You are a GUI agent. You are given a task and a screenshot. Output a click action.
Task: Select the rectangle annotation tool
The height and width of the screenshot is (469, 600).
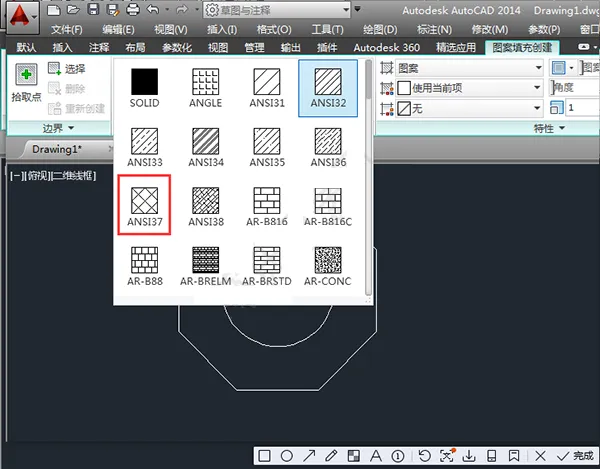[x=264, y=456]
